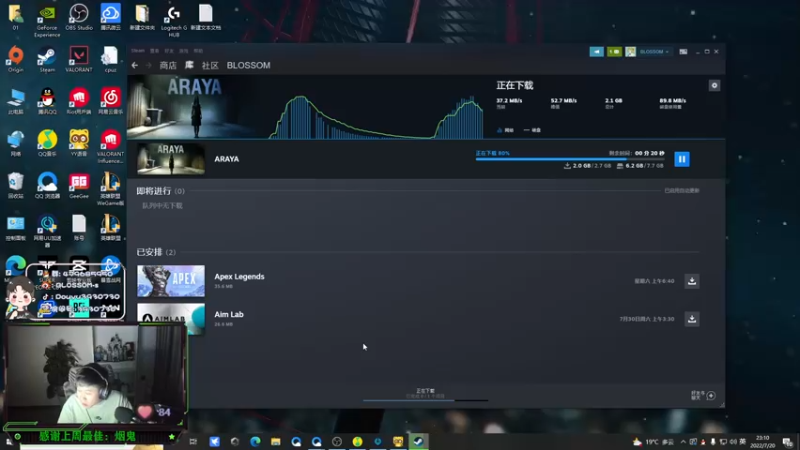Open Microsoft Edge from taskbar
Viewport: 800px width, 450px height.
point(255,441)
